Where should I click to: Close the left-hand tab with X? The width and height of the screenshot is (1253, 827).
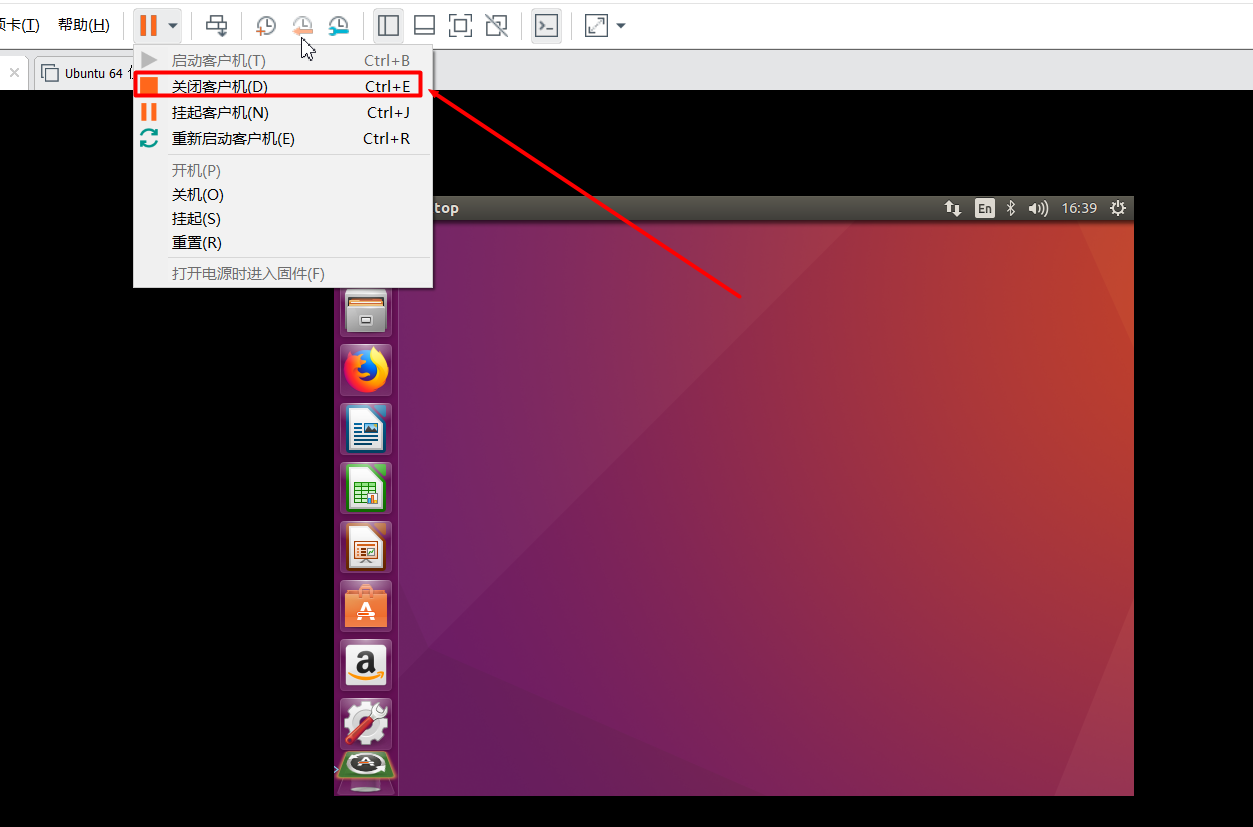[x=14, y=73]
